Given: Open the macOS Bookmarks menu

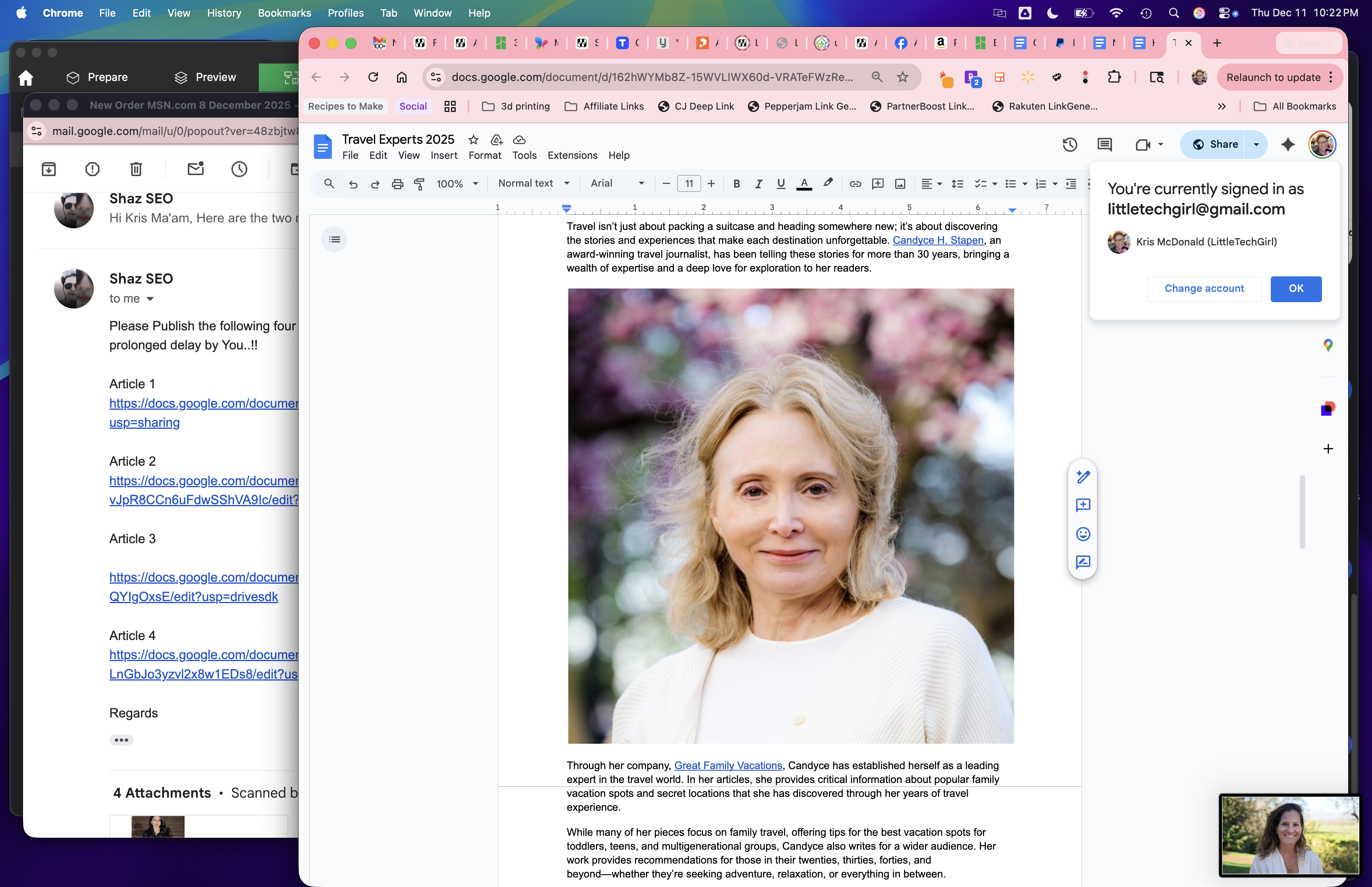Looking at the screenshot, I should tap(284, 13).
